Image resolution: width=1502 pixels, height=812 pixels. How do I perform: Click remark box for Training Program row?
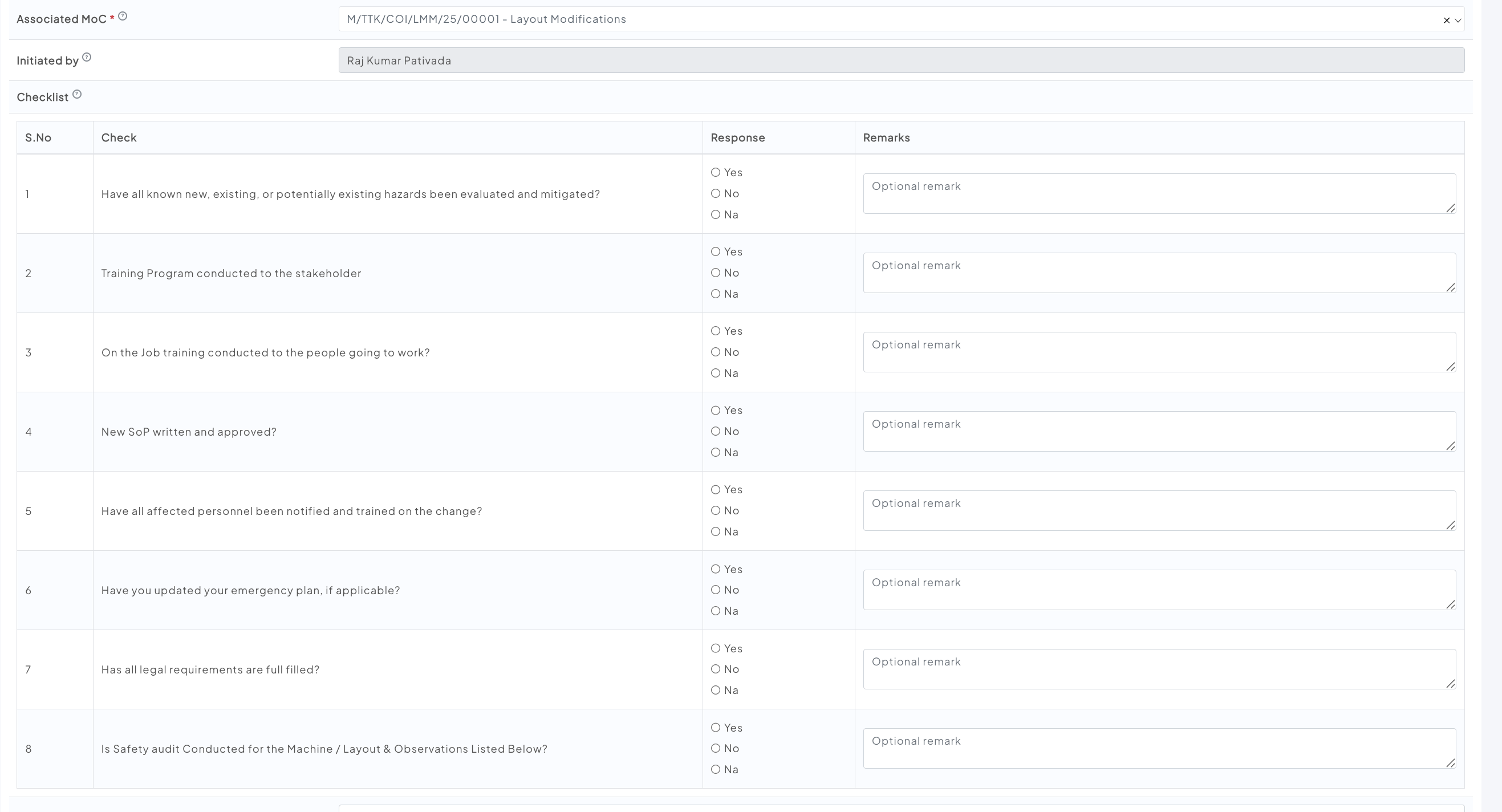[1159, 273]
